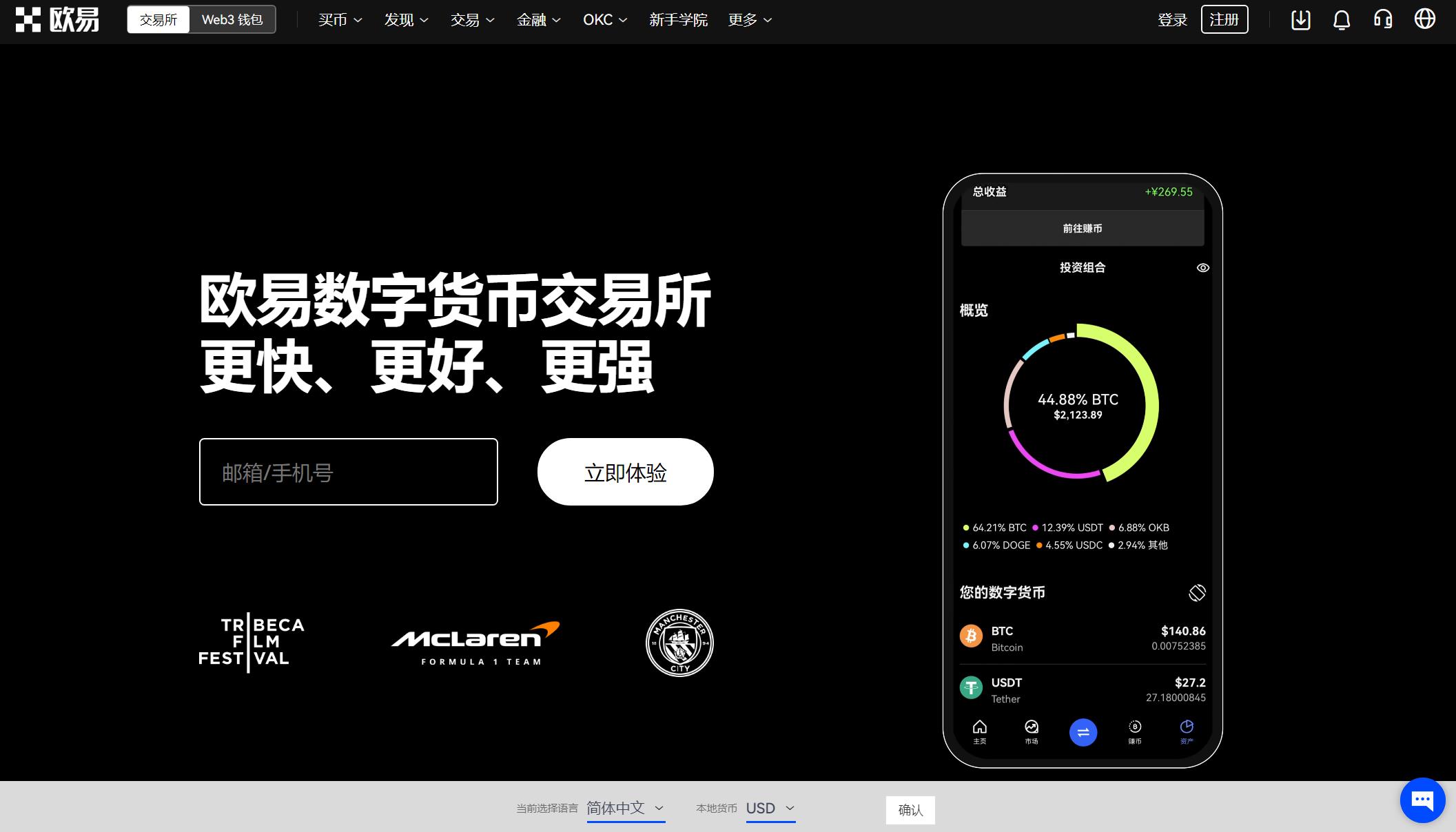Click the download app icon
The image size is (1456, 832).
[x=1299, y=19]
